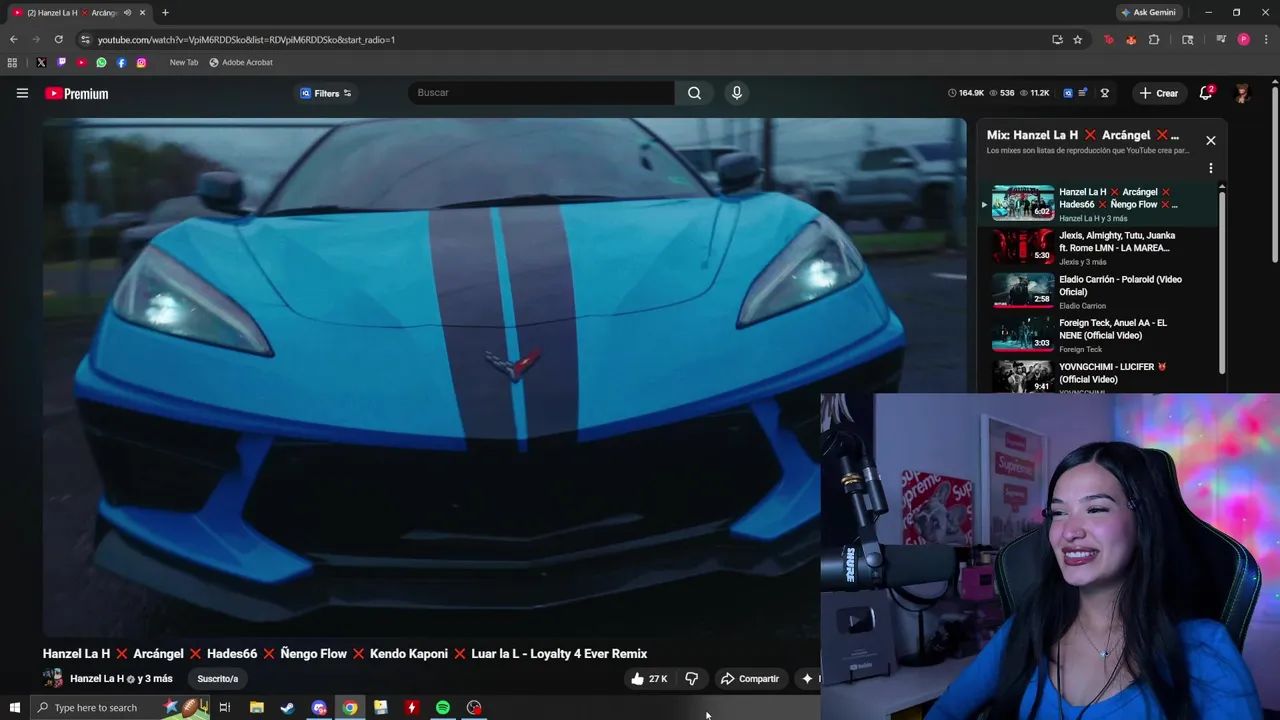This screenshot has width=1280, height=720.
Task: Close the Hanzel La H browser tab
Action: click(142, 13)
